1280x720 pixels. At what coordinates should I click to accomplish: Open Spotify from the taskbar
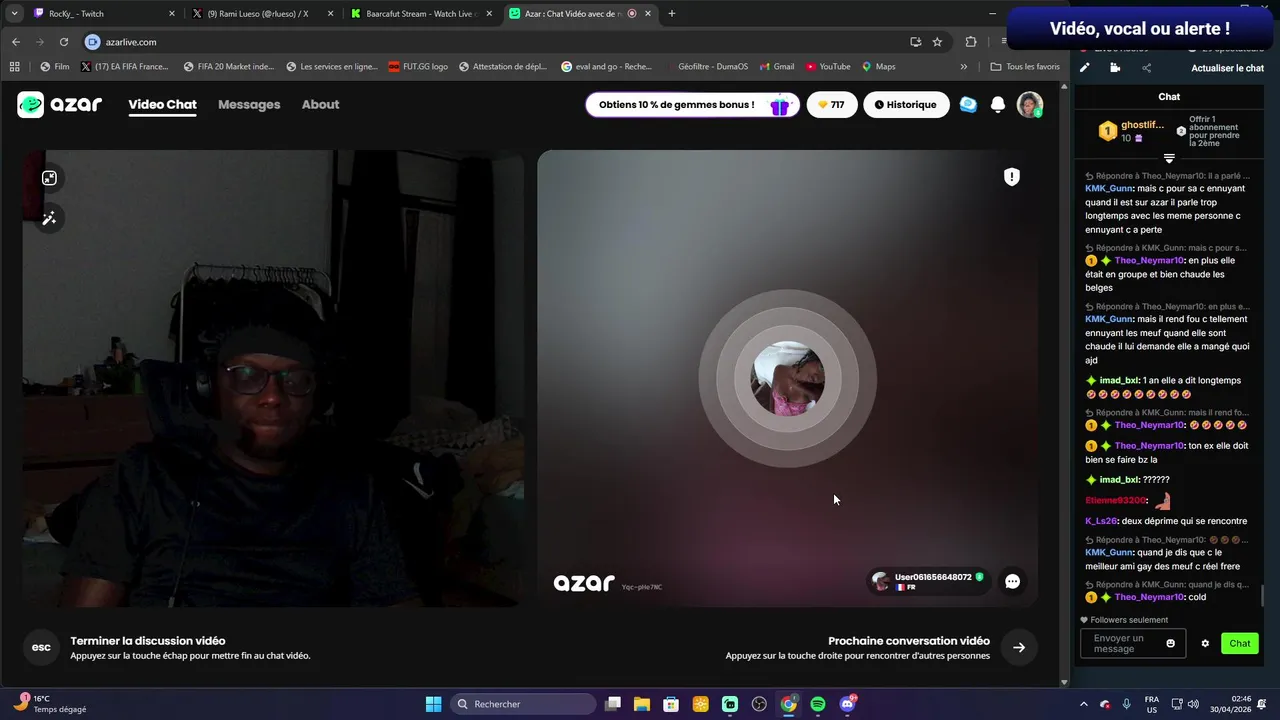coord(818,704)
